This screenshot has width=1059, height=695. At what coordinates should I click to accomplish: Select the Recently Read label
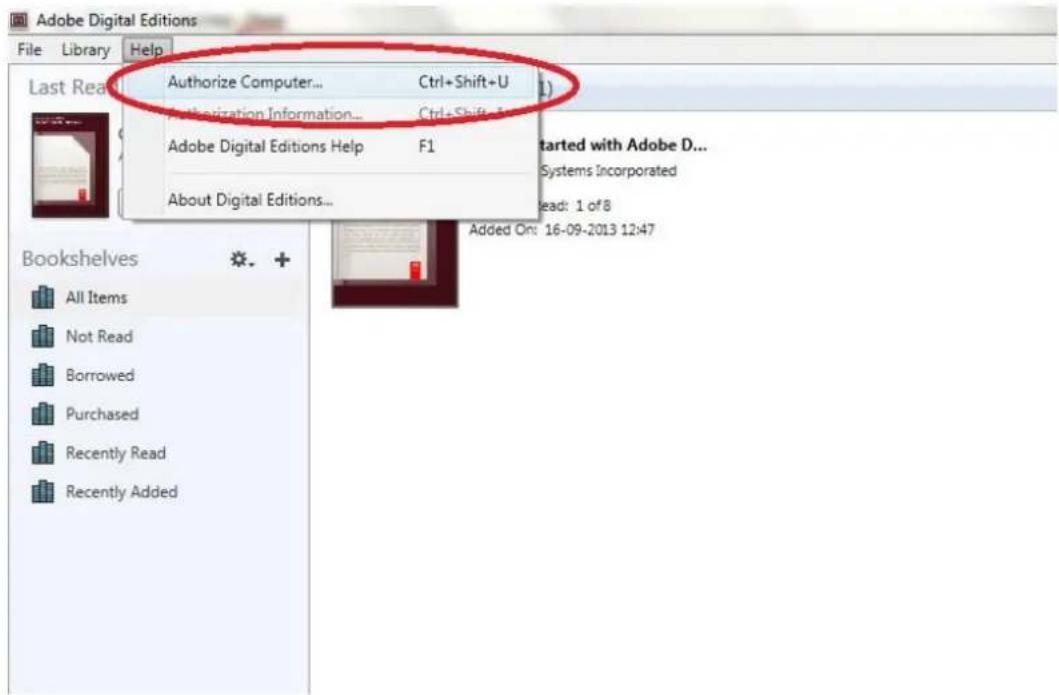115,453
